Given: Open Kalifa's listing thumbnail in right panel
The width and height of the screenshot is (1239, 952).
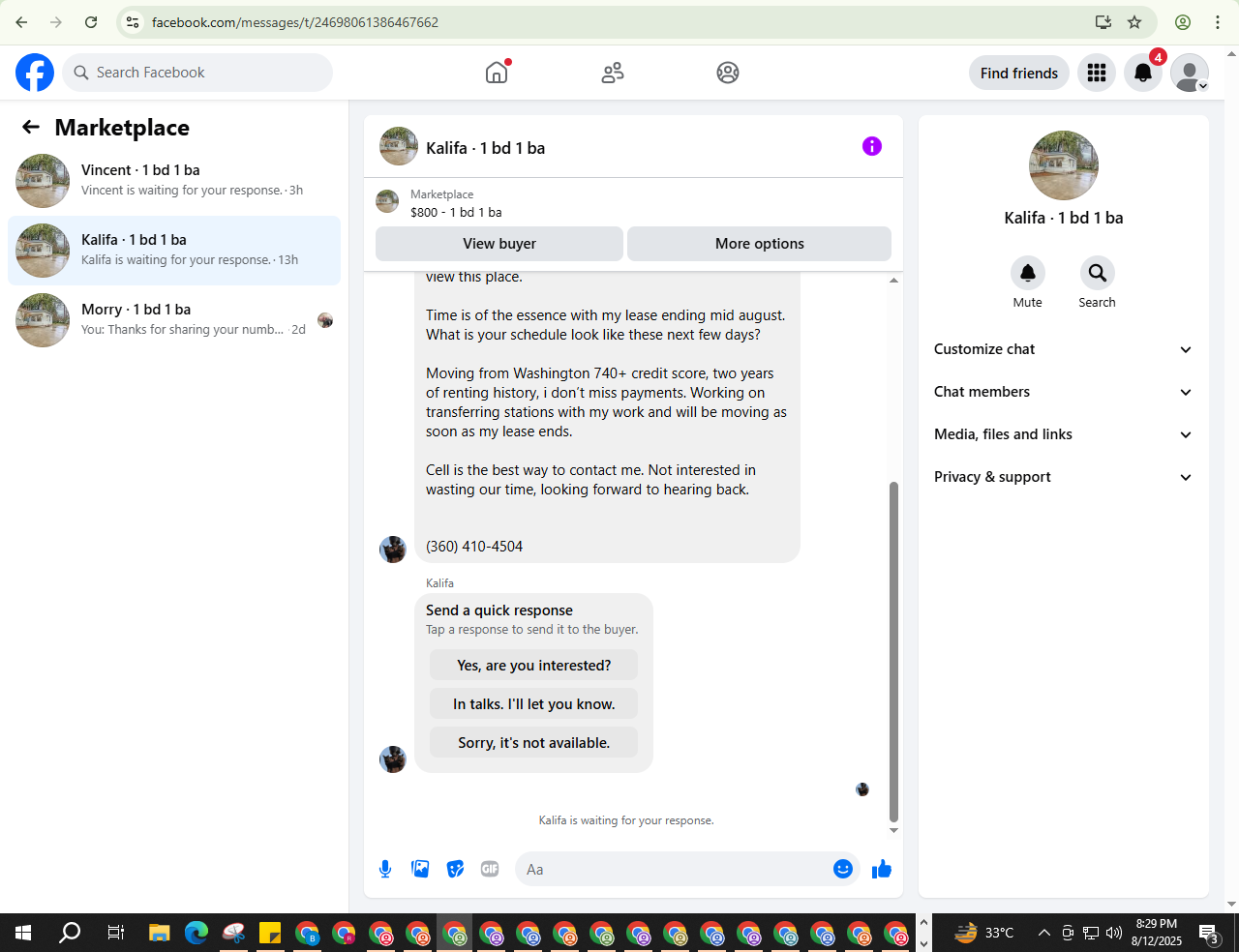Looking at the screenshot, I should pyautogui.click(x=1064, y=165).
